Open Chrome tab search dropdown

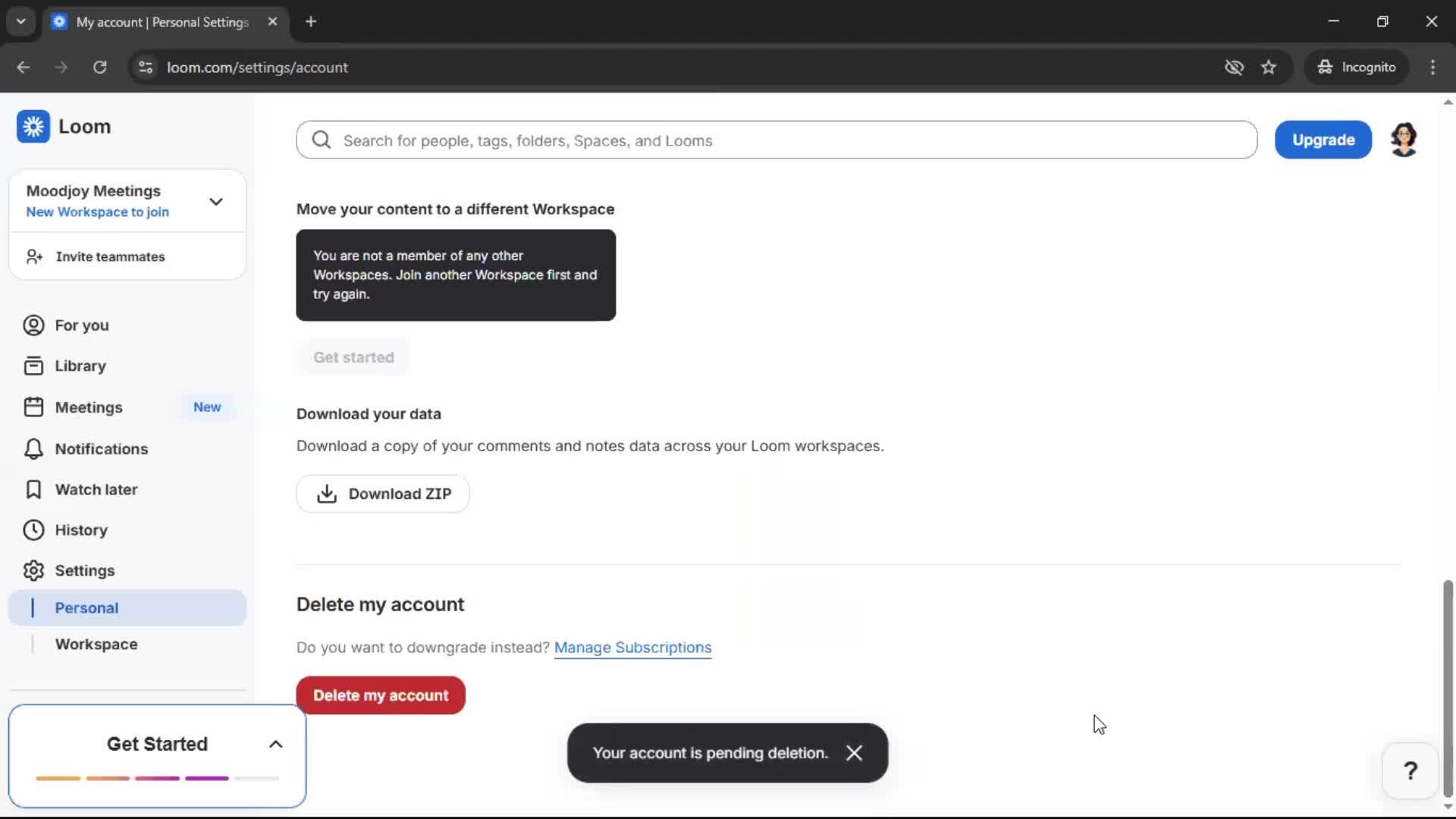pos(21,22)
